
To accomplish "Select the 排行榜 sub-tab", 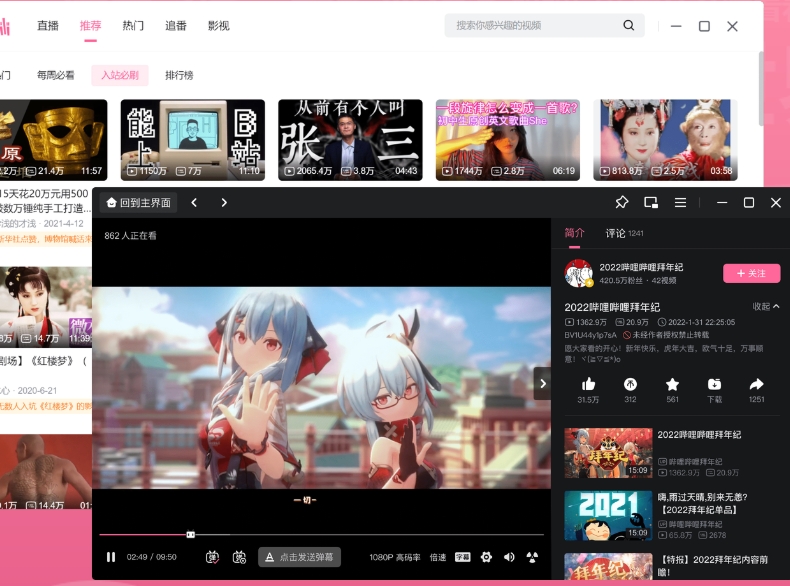I will [x=179, y=75].
